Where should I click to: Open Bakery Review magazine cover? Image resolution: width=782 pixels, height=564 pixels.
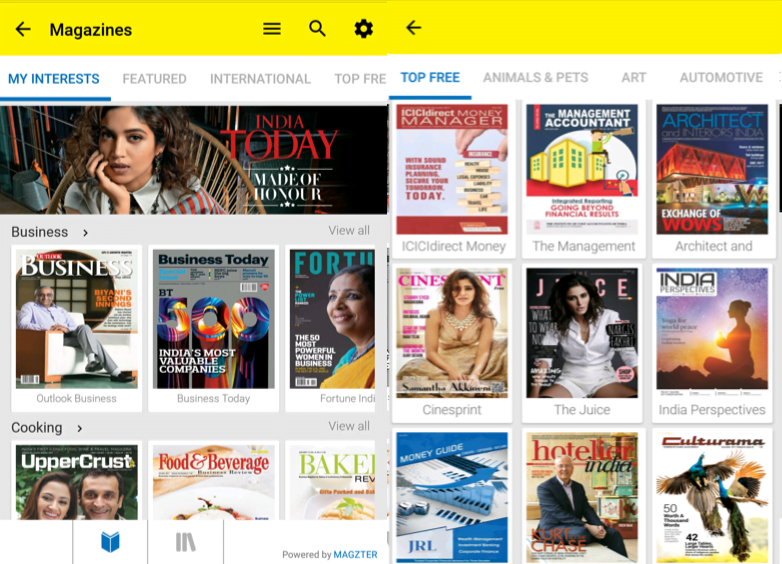coord(332,482)
